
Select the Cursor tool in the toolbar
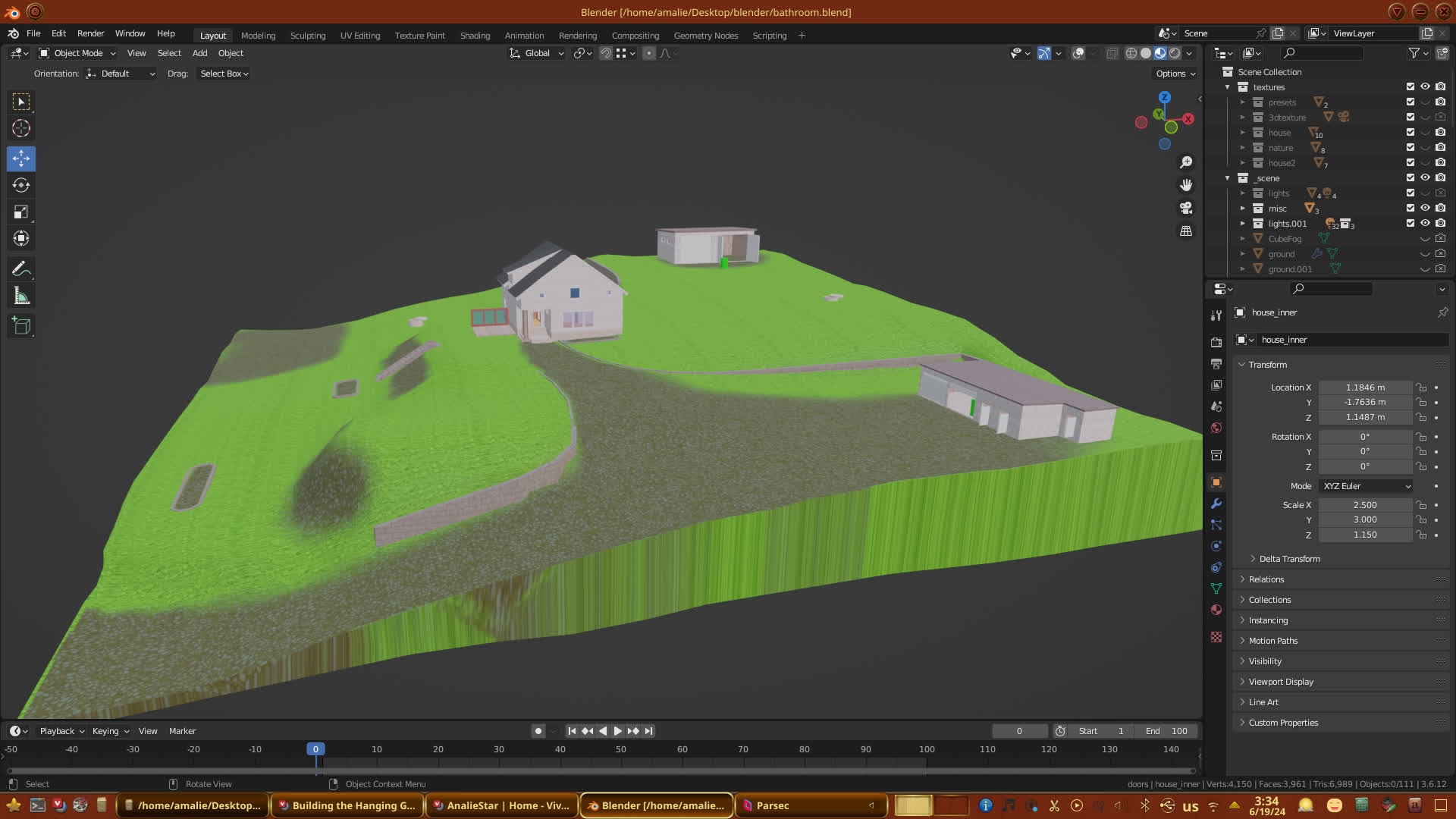tap(21, 129)
